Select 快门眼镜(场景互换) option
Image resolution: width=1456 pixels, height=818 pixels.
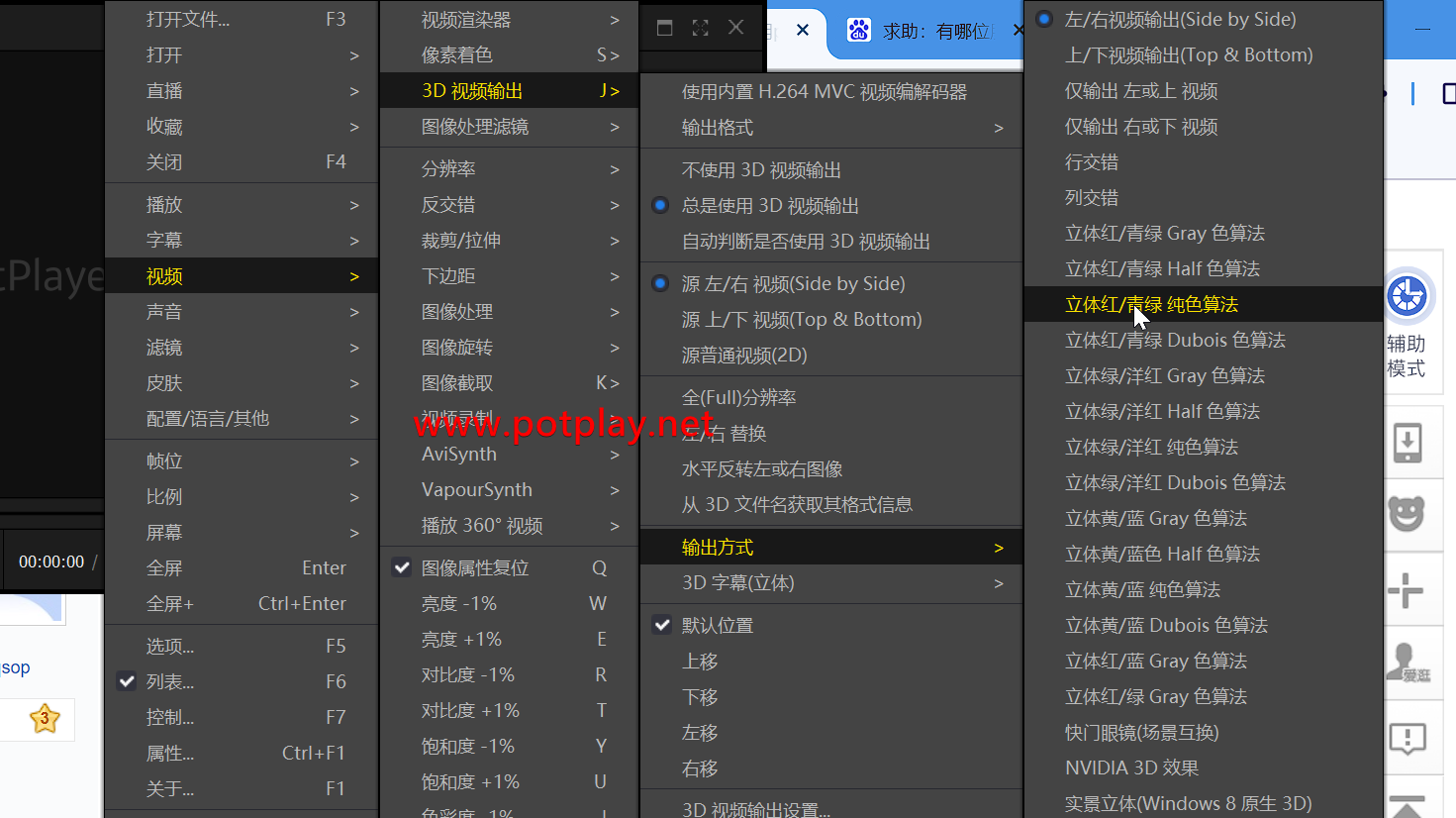(1204, 732)
